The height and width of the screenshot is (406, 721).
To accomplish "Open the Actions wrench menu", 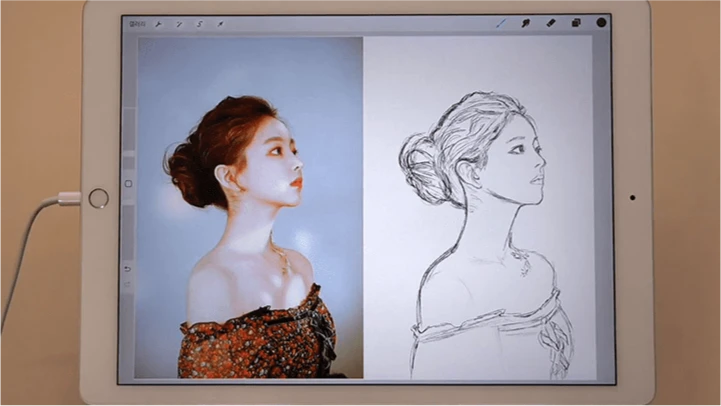I will 158,24.
